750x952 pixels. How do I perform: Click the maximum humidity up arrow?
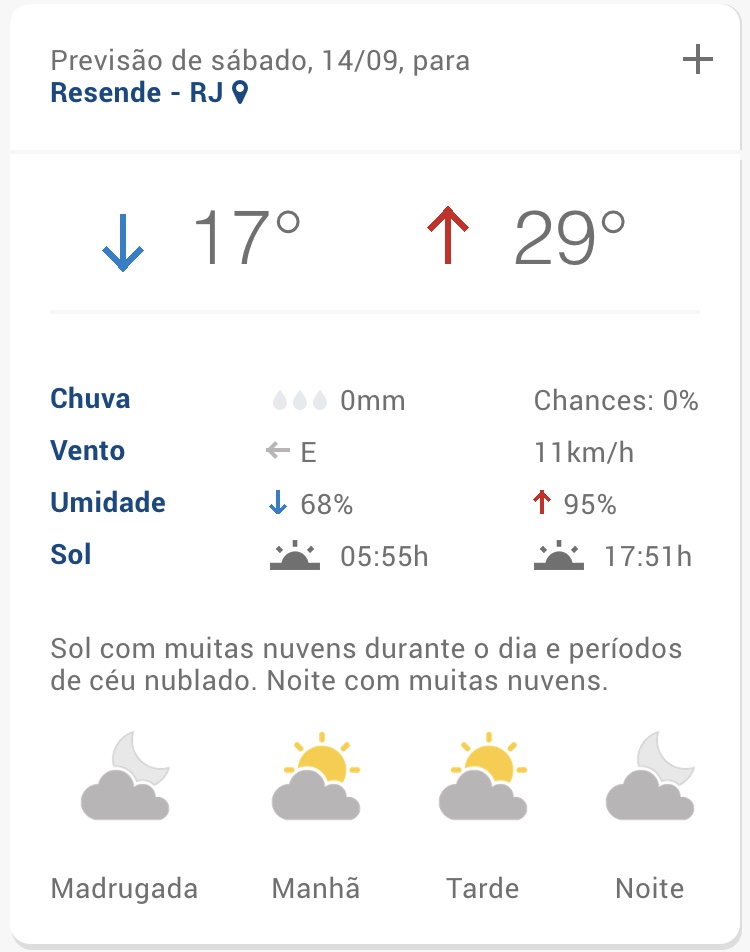coord(542,504)
